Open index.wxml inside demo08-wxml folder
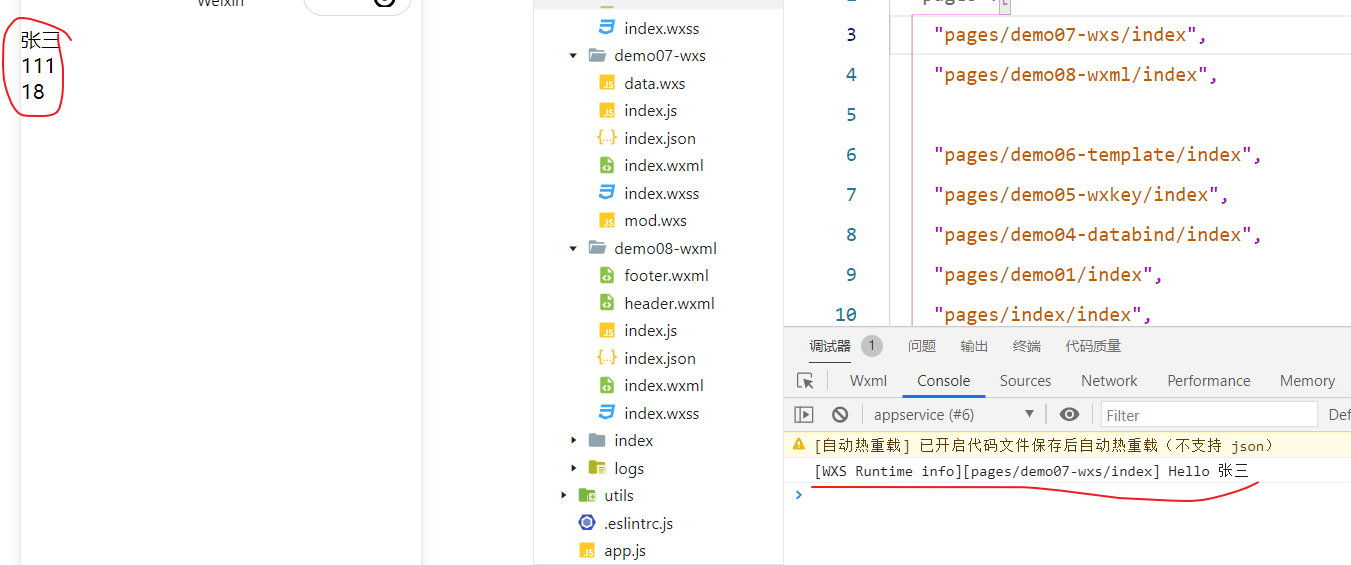The image size is (1351, 565). pyautogui.click(x=664, y=386)
